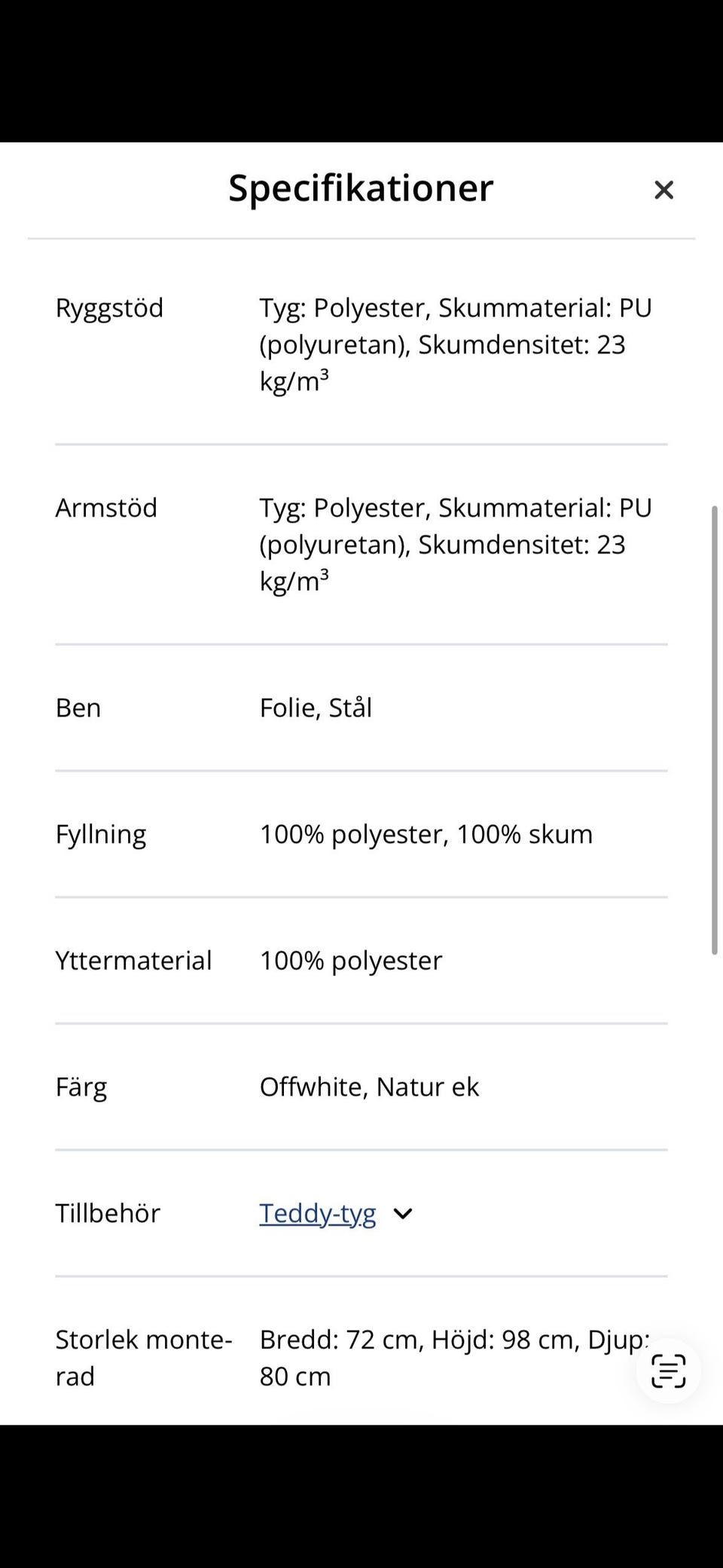
Task: Tap the Fyllning row label
Action: (101, 835)
